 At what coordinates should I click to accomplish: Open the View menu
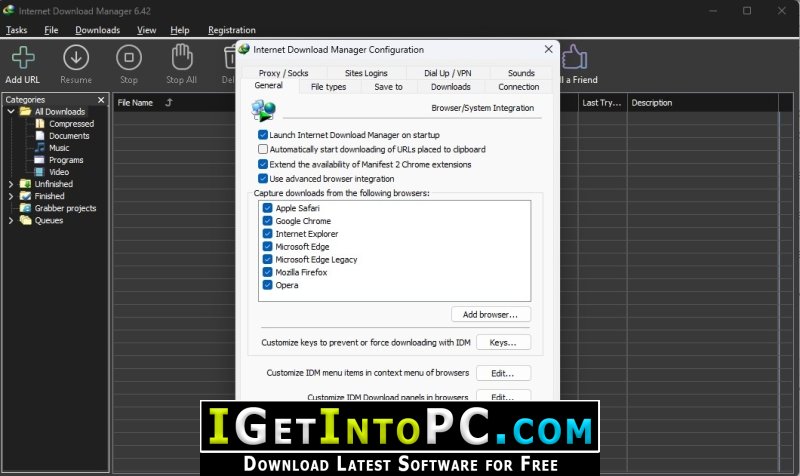point(146,30)
